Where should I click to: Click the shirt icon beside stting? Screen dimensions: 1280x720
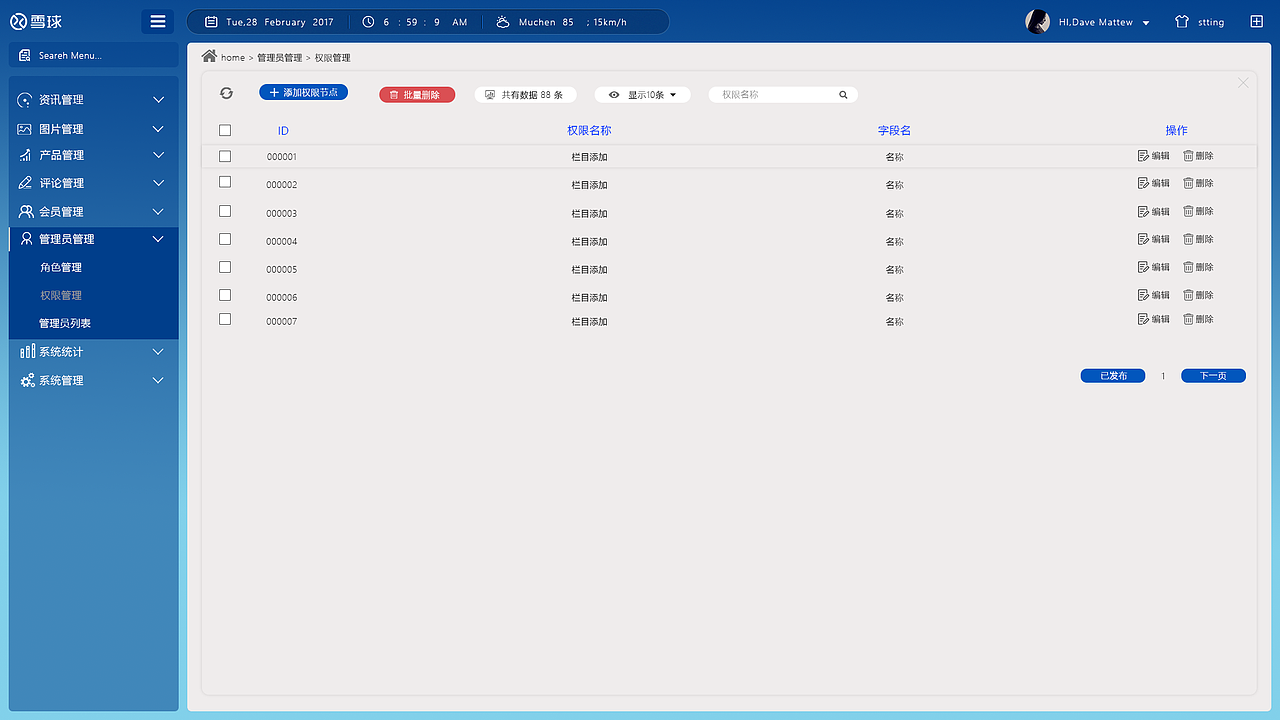tap(1182, 22)
